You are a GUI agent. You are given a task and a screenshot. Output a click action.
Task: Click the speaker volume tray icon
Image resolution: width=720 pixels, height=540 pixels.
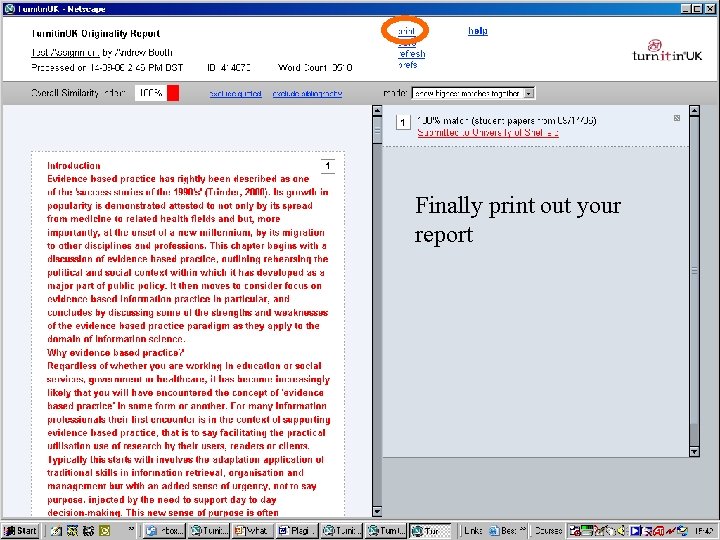pos(622,531)
